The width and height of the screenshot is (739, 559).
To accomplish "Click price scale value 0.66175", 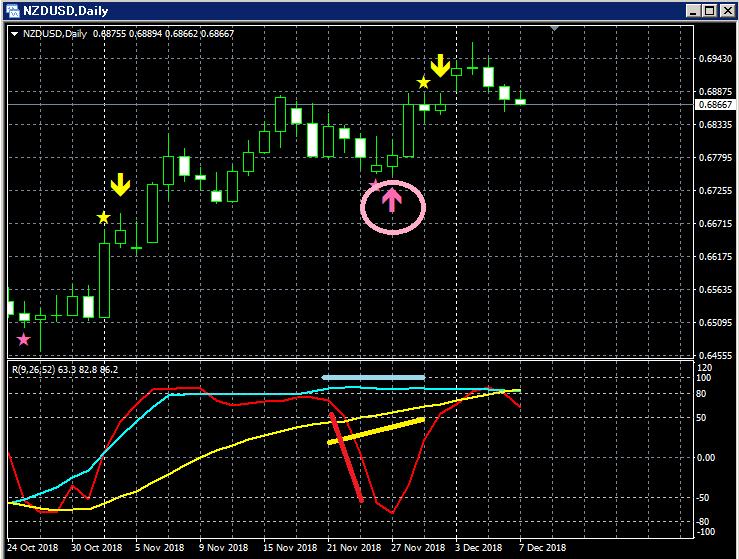I will [715, 256].
